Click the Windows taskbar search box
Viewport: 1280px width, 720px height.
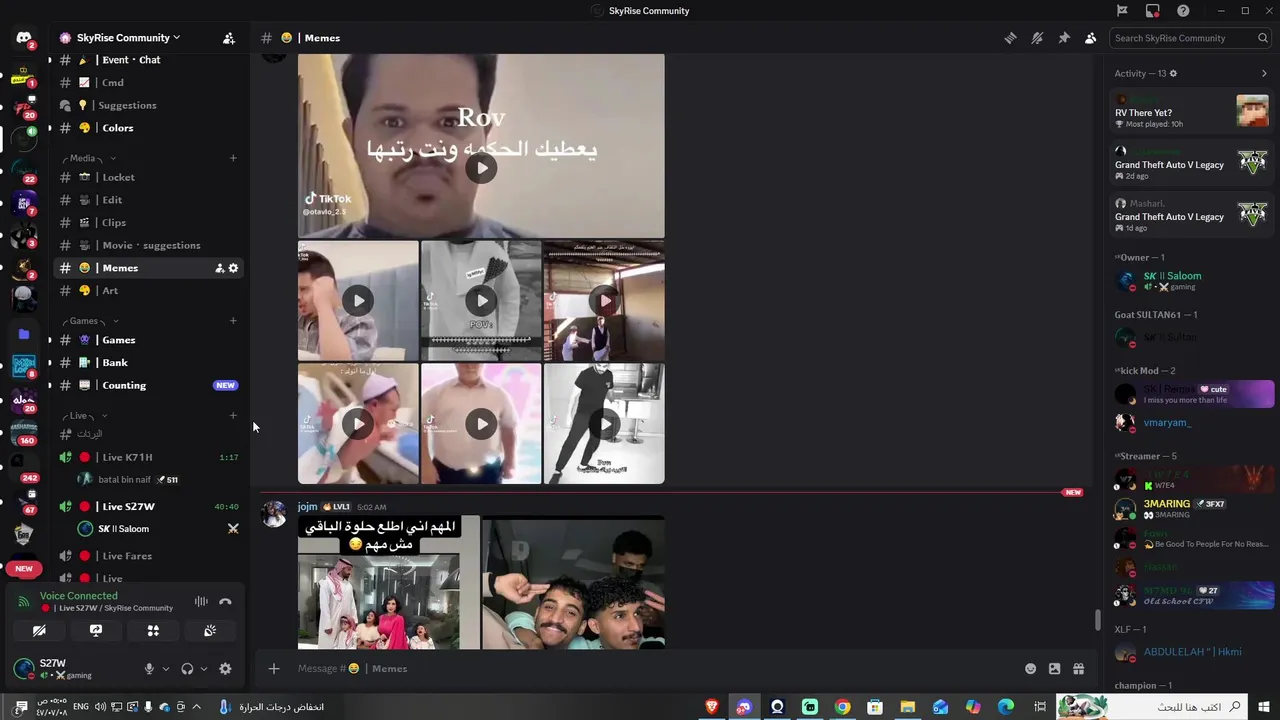click(x=1152, y=707)
